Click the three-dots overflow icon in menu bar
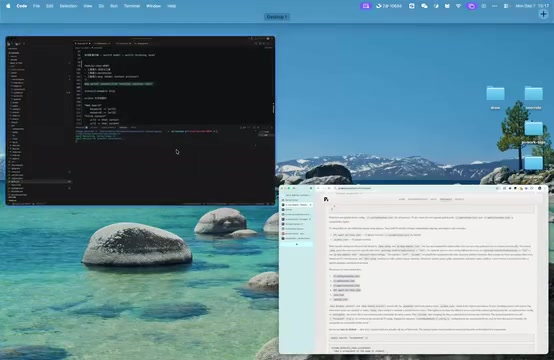The width and height of the screenshot is (554, 360). (x=494, y=6)
